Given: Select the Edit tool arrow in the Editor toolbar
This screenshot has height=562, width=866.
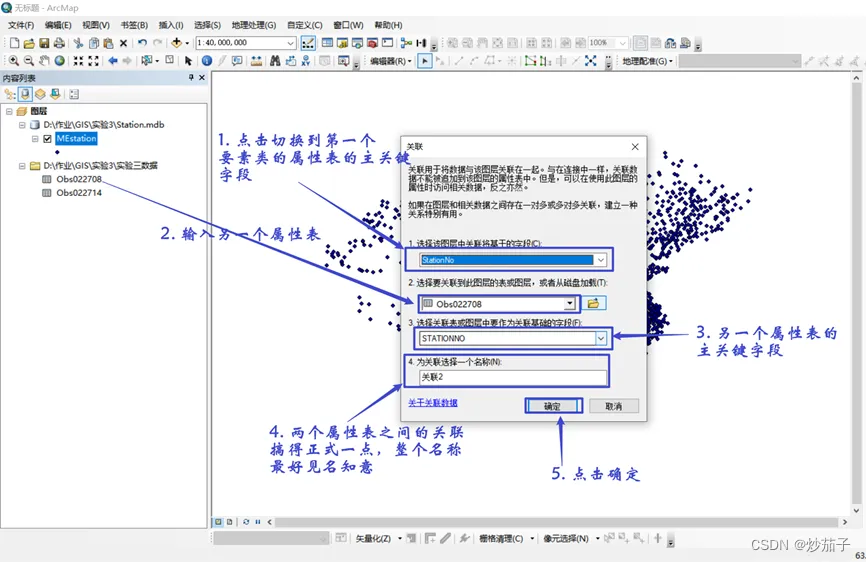Looking at the screenshot, I should [424, 61].
